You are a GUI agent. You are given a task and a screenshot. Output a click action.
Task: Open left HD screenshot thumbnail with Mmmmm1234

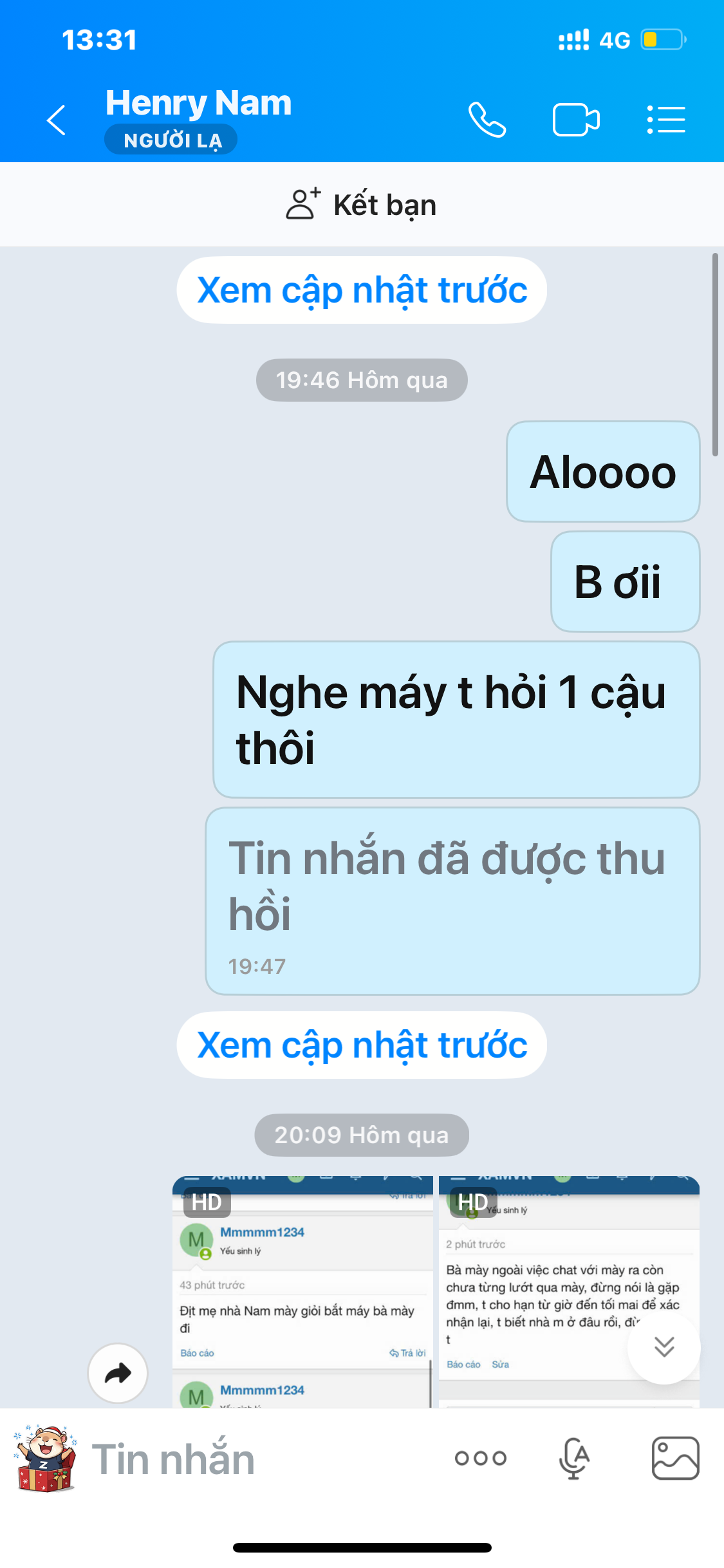pos(303,1291)
